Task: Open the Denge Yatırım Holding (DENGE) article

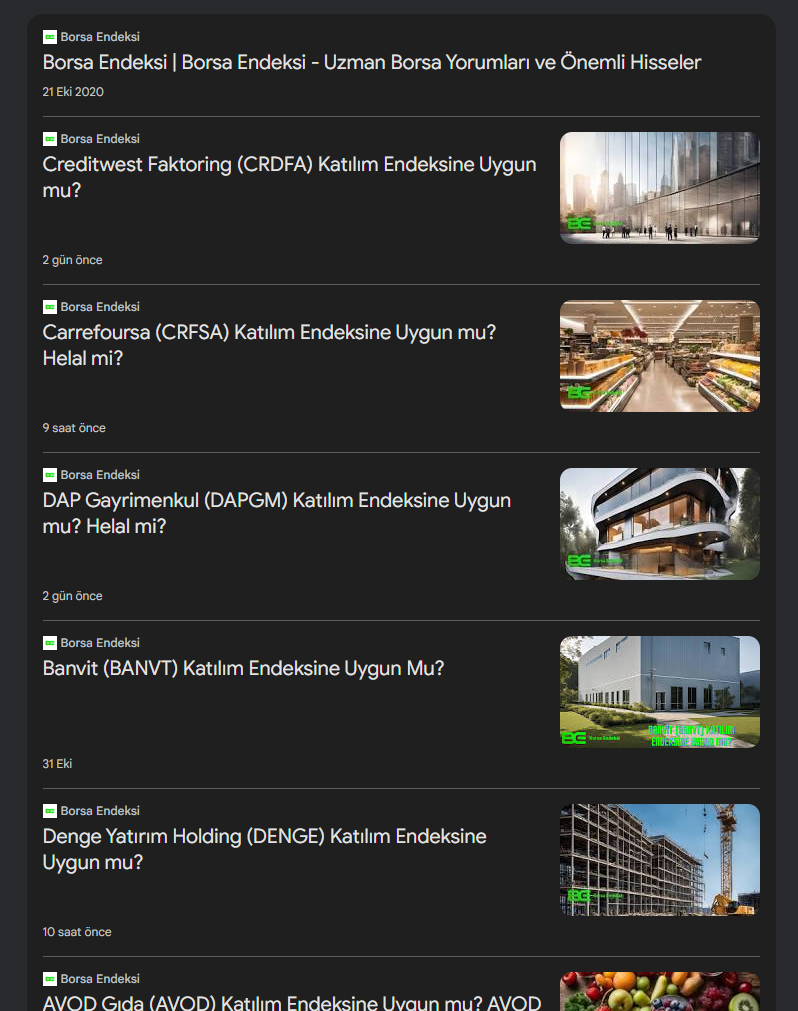Action: (264, 849)
